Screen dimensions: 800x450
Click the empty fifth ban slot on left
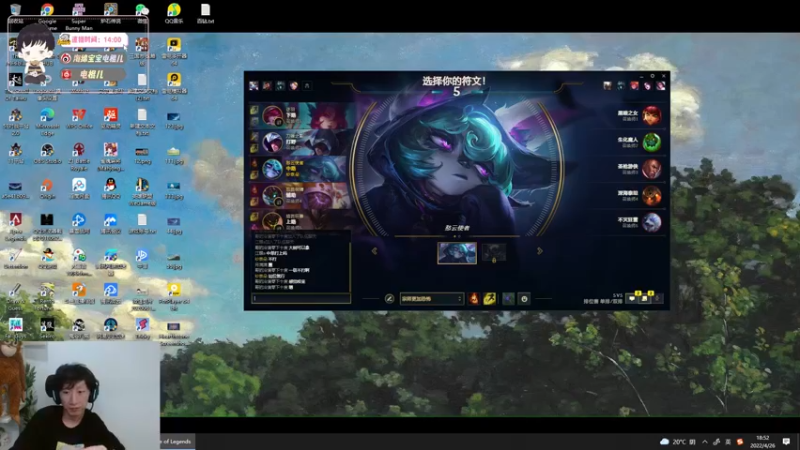coord(307,86)
